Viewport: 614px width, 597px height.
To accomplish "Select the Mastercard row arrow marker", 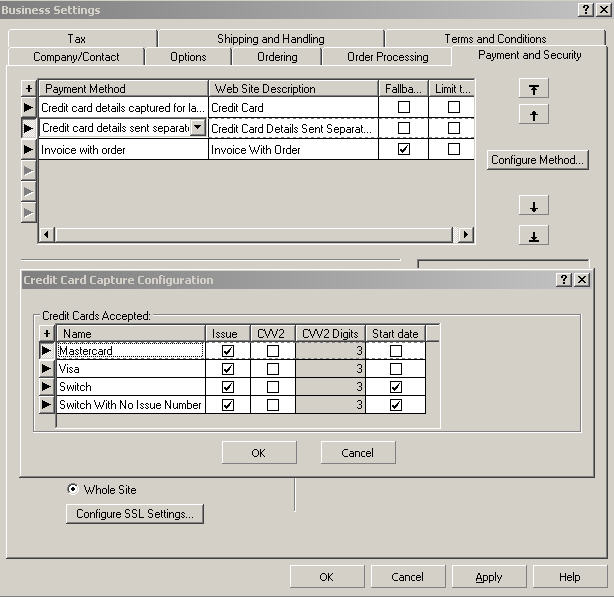I will [46, 351].
